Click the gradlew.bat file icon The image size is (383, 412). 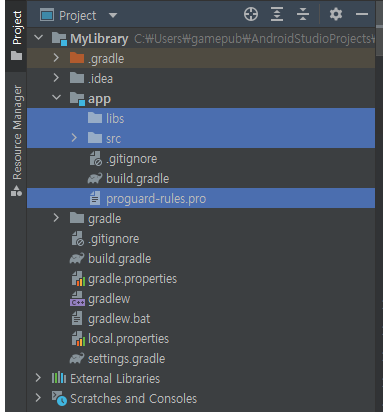coord(77,318)
